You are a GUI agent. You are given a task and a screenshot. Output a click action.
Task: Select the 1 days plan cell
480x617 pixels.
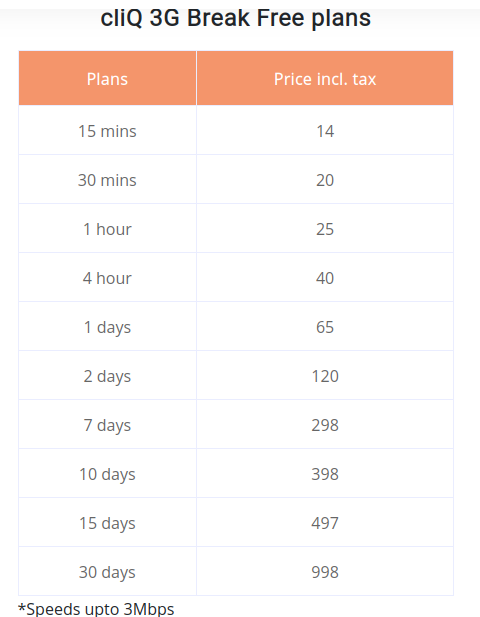[x=107, y=326]
